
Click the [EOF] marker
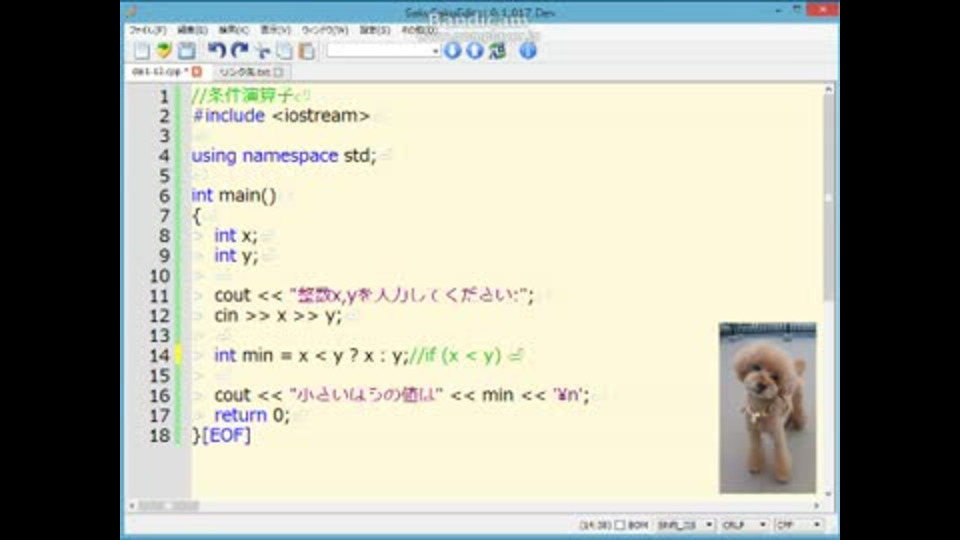pos(227,435)
